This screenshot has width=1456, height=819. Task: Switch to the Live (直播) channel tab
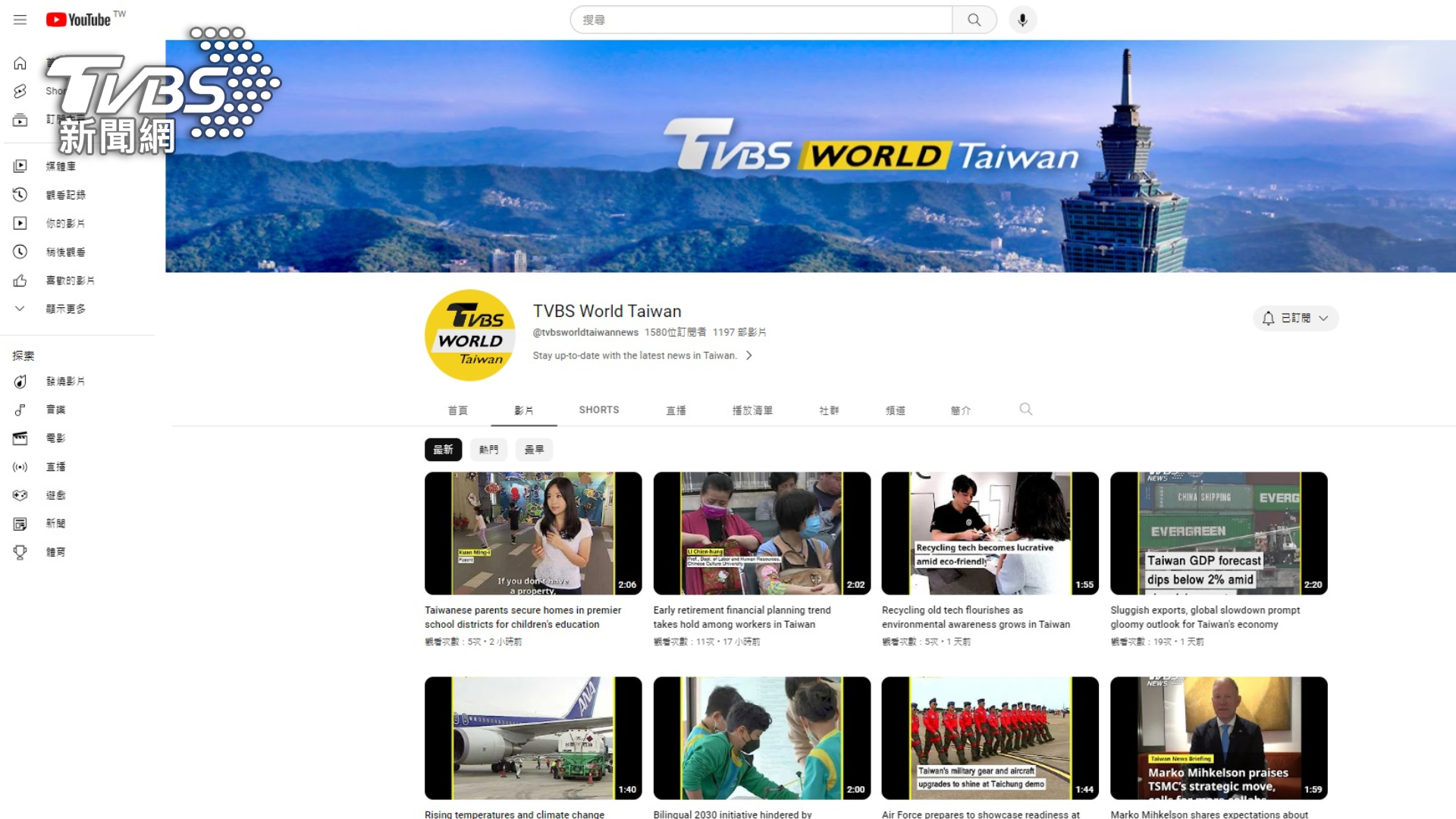point(676,410)
